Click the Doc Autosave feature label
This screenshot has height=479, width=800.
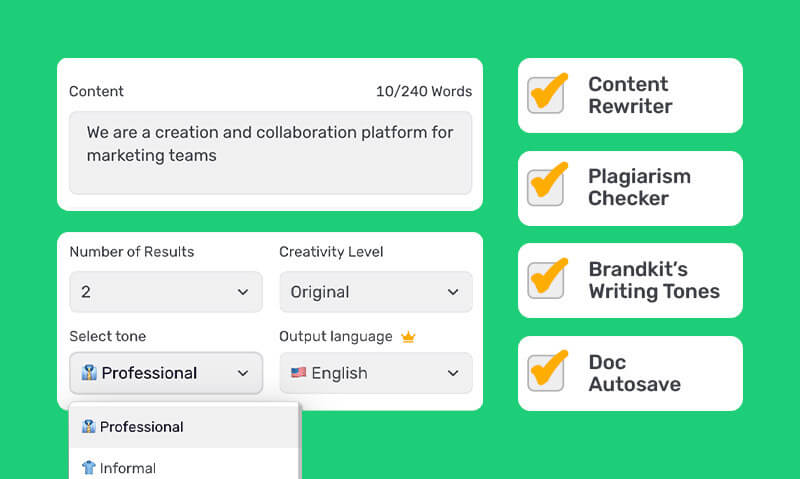pos(634,372)
